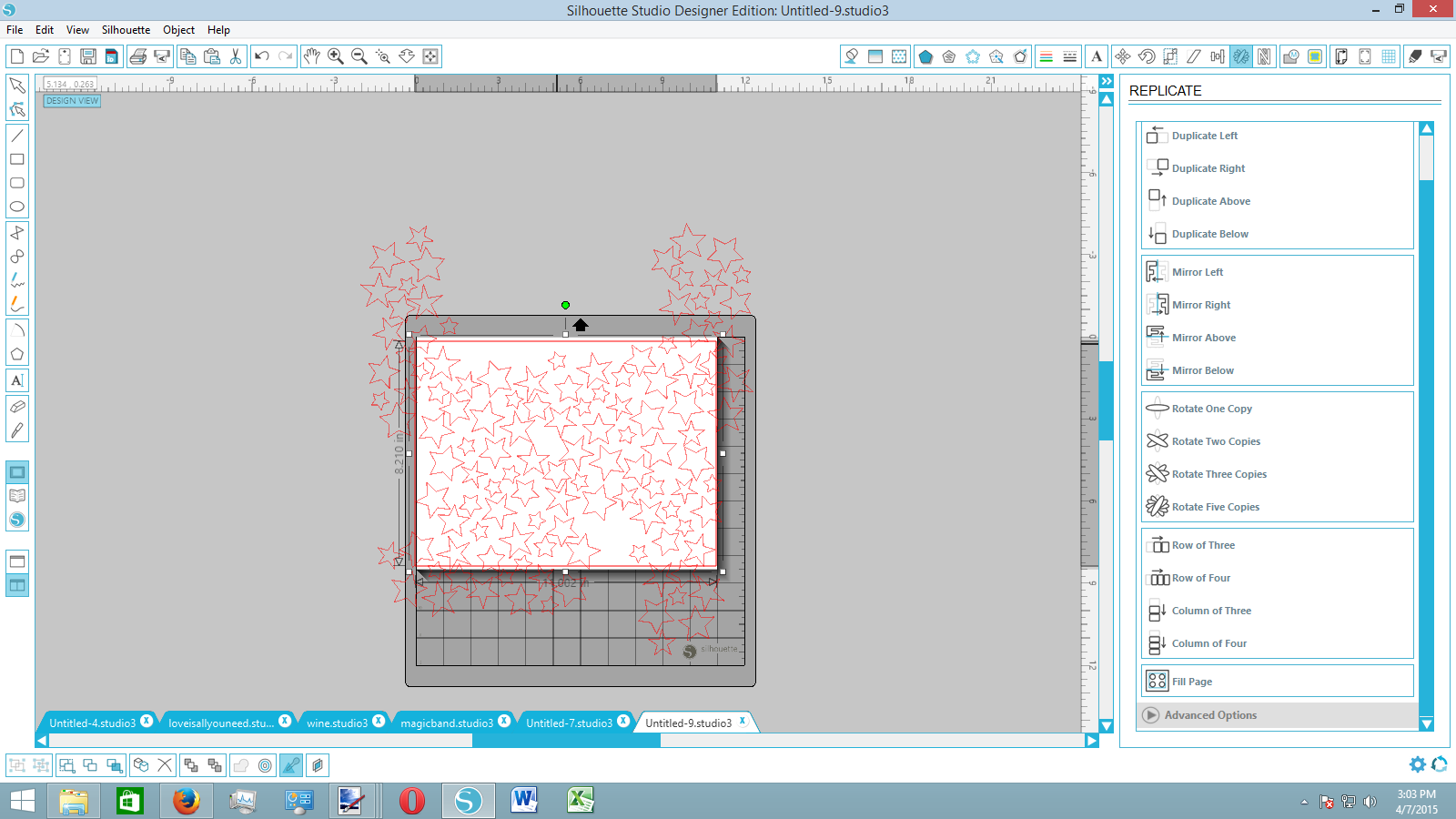The width and height of the screenshot is (1456, 819).
Task: Open the Line Style icon
Action: pos(1070,56)
